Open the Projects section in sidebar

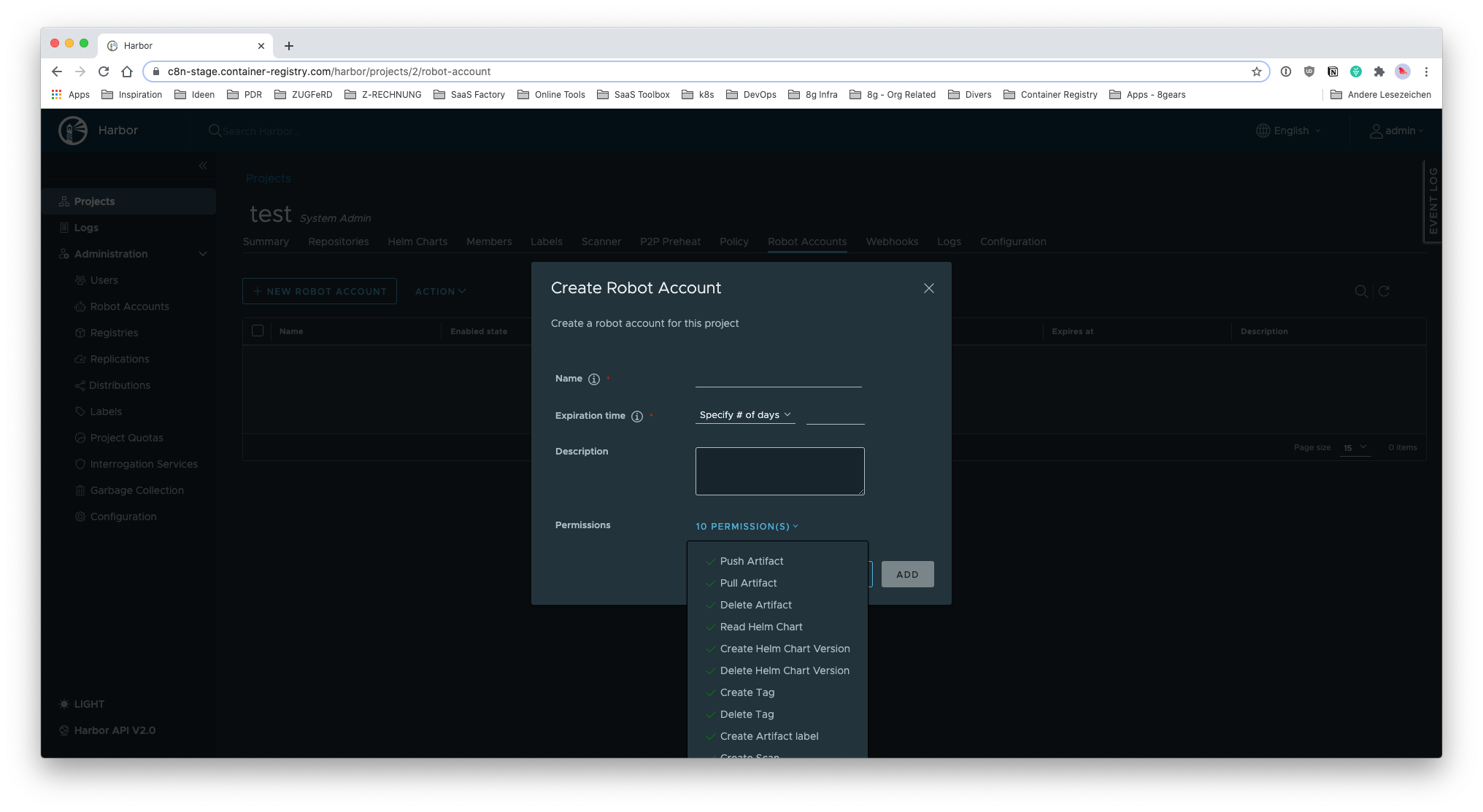95,201
